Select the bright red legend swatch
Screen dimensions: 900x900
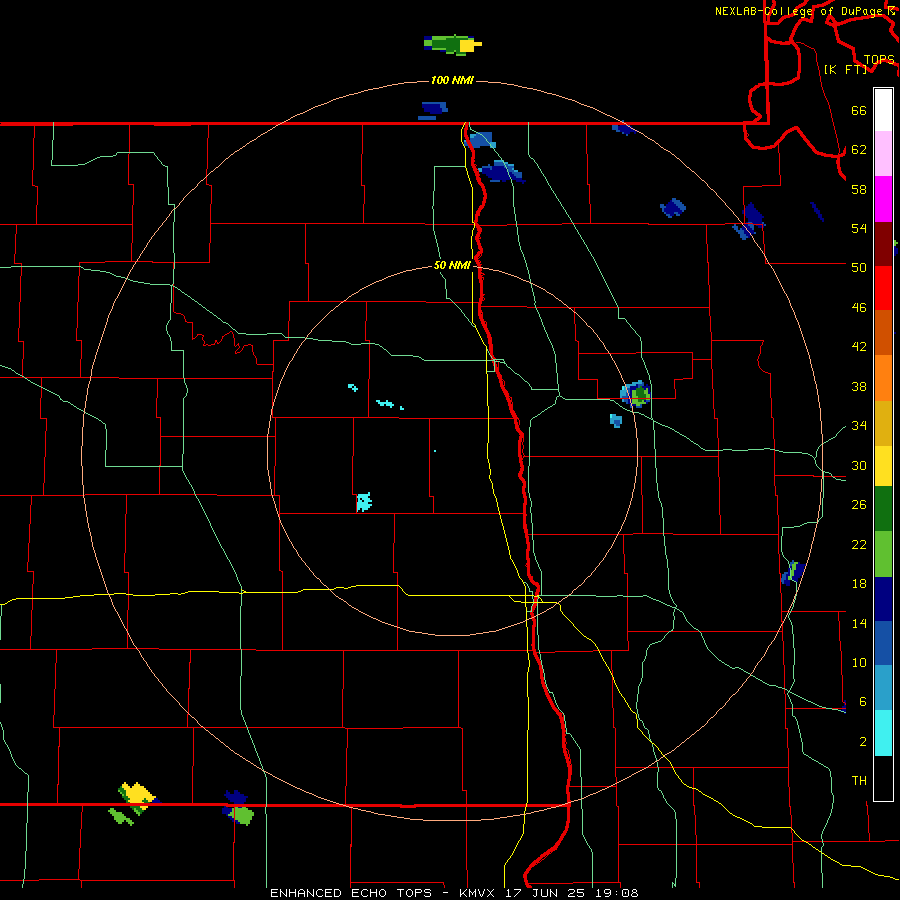(x=883, y=288)
